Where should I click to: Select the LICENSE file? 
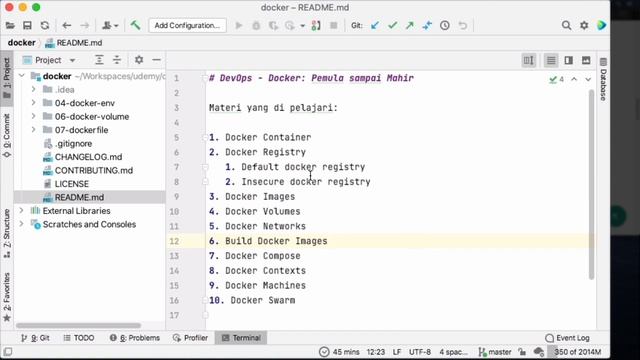pyautogui.click(x=72, y=184)
